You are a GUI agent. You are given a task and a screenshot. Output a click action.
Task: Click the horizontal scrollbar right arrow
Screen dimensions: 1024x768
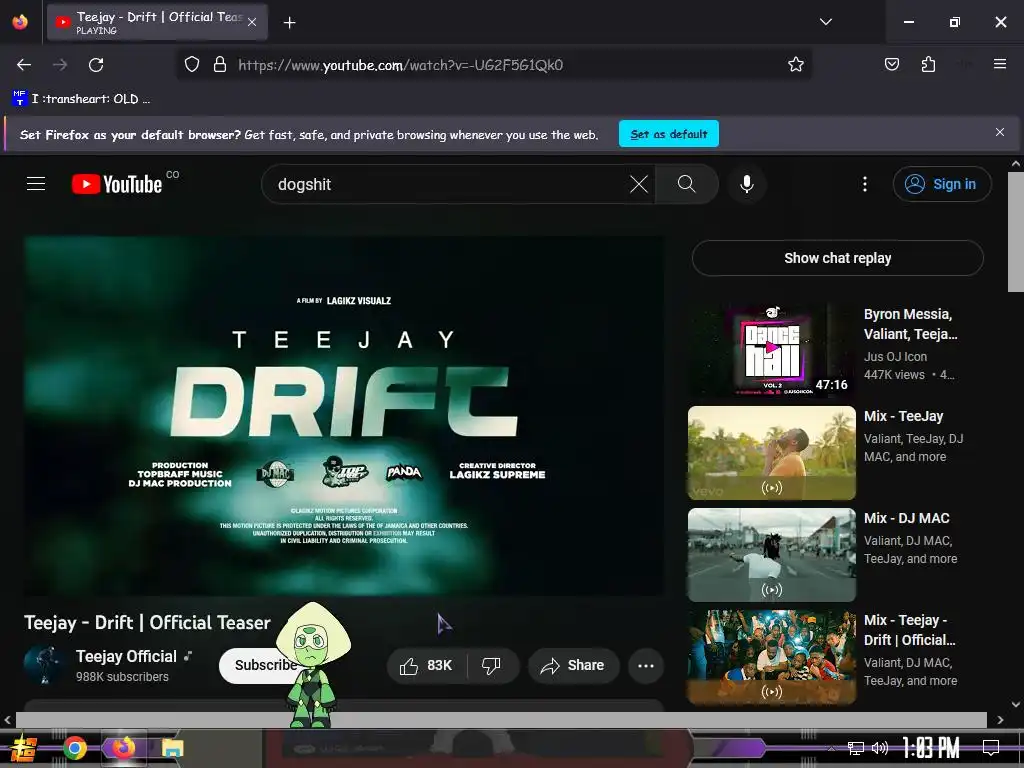click(1000, 720)
